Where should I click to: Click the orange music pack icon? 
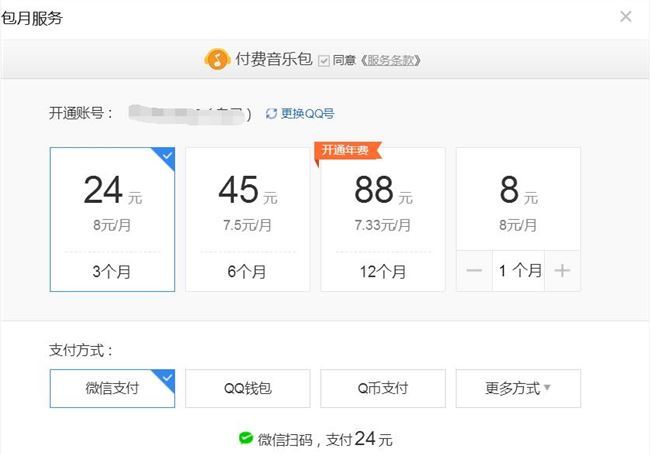217,59
